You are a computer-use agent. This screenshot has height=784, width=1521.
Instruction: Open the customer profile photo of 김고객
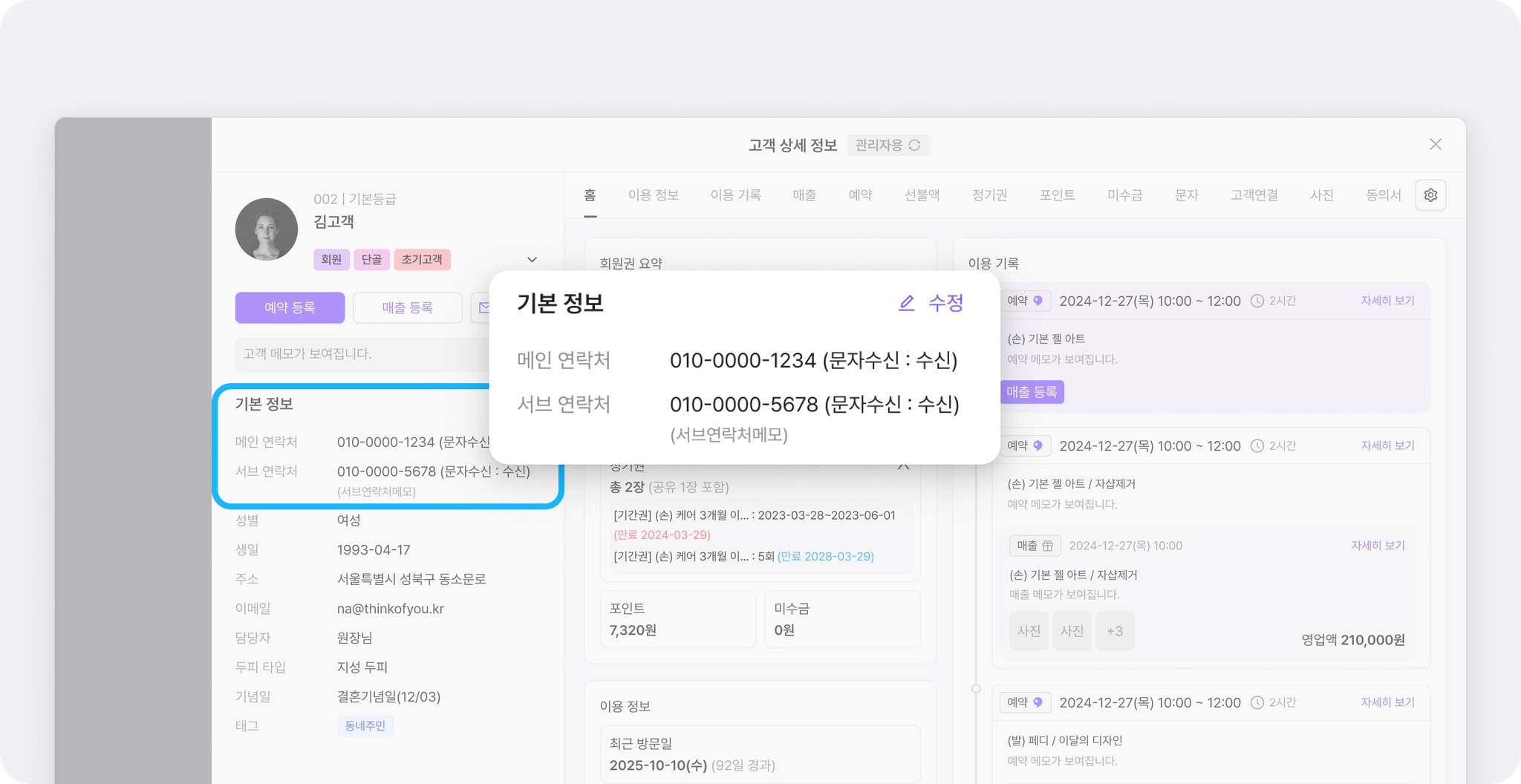tap(267, 229)
